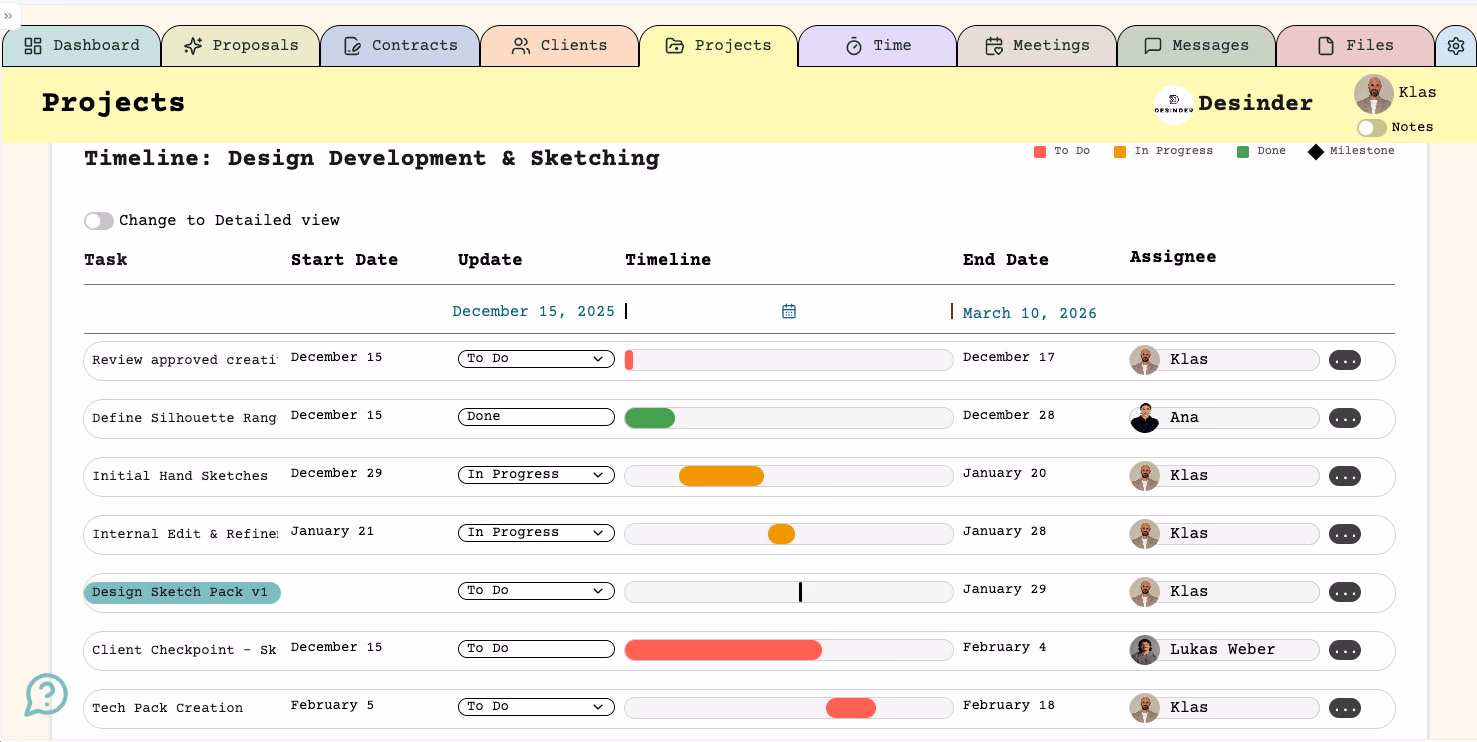Open status dropdown for Review approved creative task
Image resolution: width=1477 pixels, height=742 pixels.
click(x=536, y=359)
